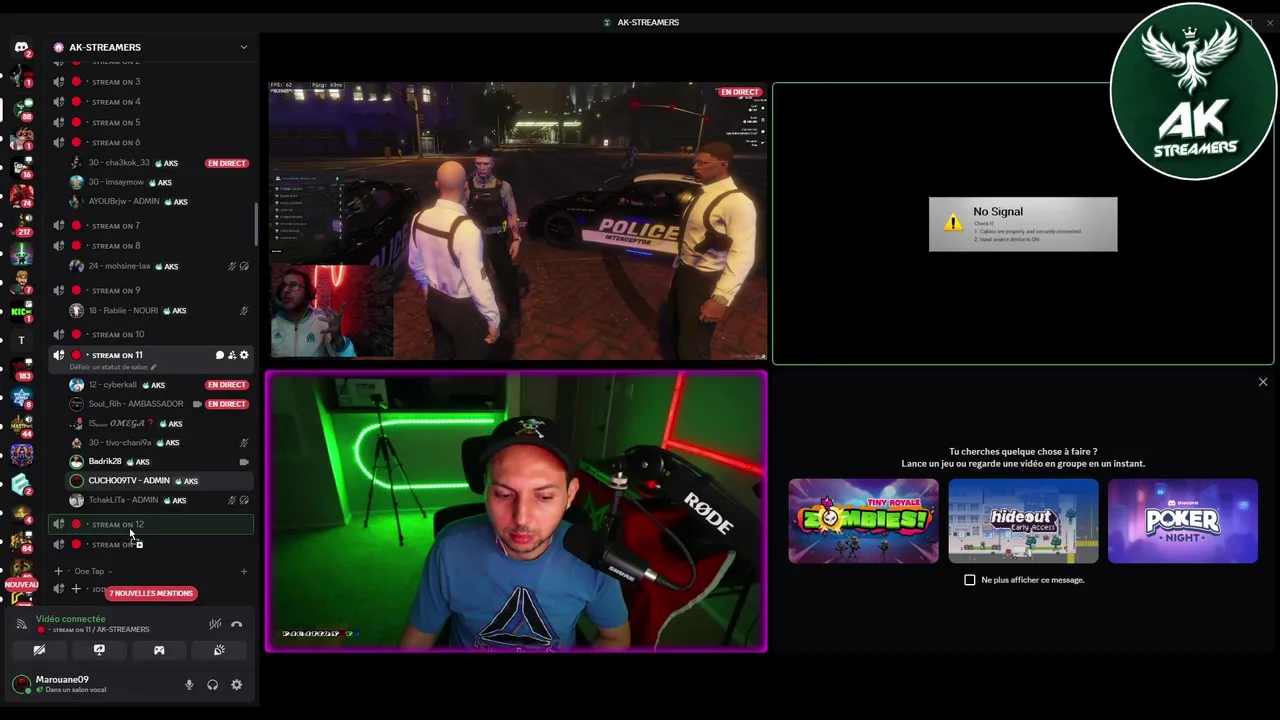This screenshot has width=1280, height=720.
Task: Join voice channel STREAM ON 12
Action: [x=150, y=524]
